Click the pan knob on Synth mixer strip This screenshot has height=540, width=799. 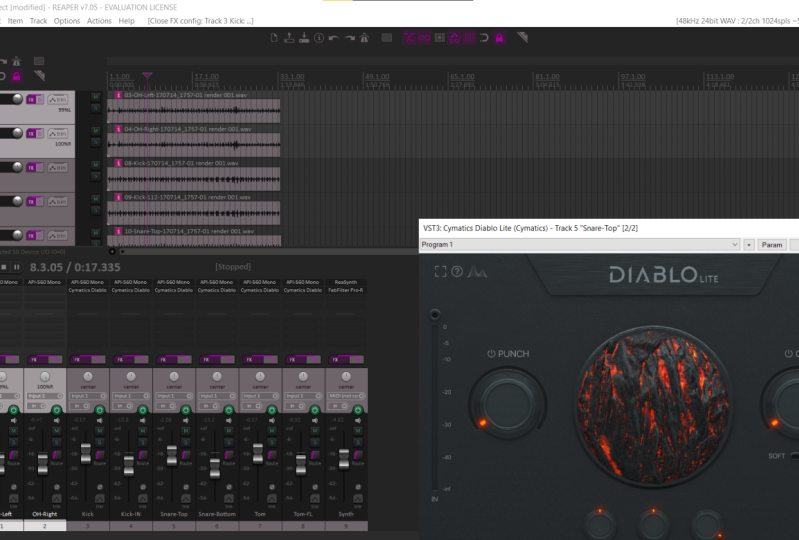[x=346, y=376]
